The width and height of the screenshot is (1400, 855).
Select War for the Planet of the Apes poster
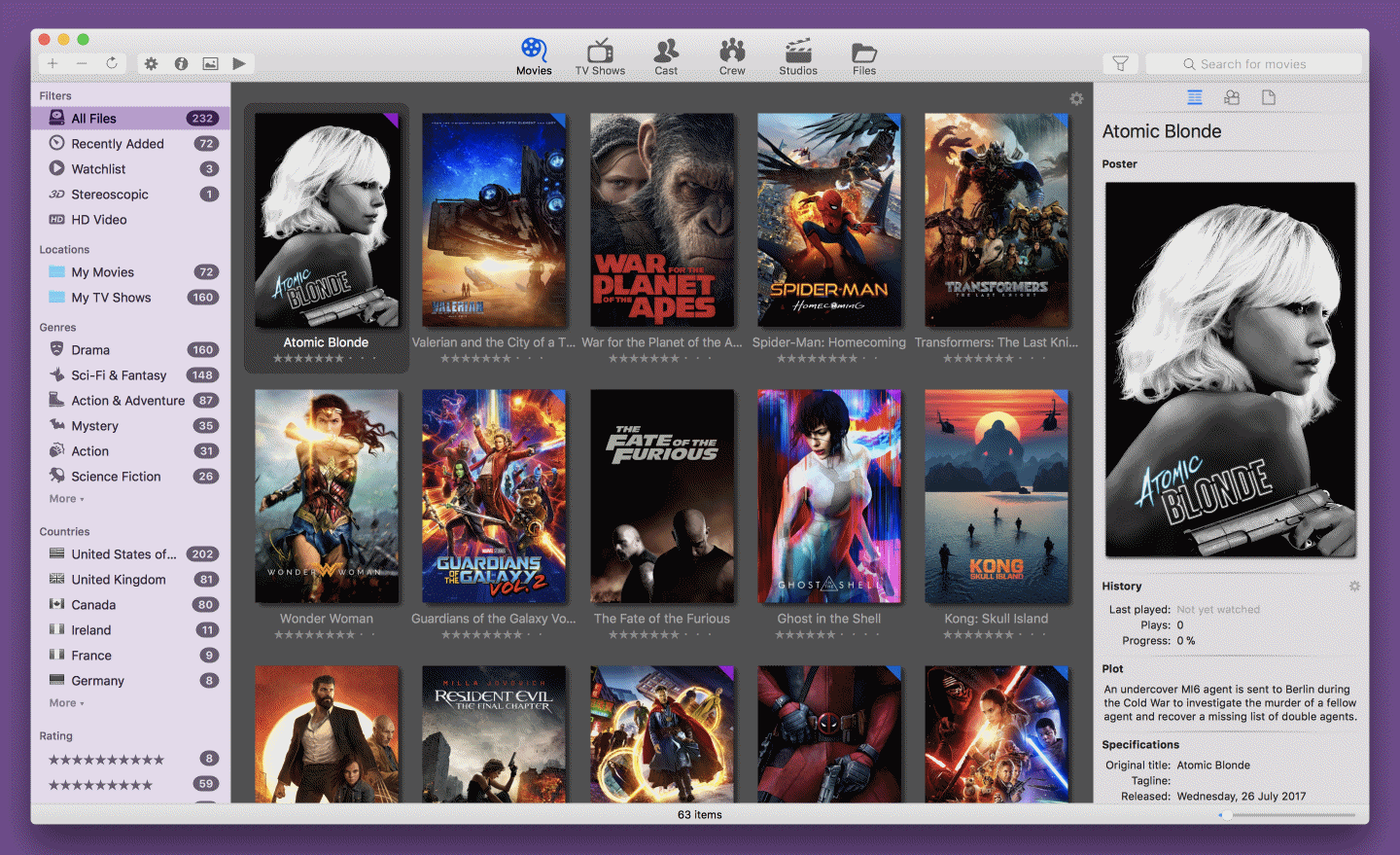[x=662, y=220]
